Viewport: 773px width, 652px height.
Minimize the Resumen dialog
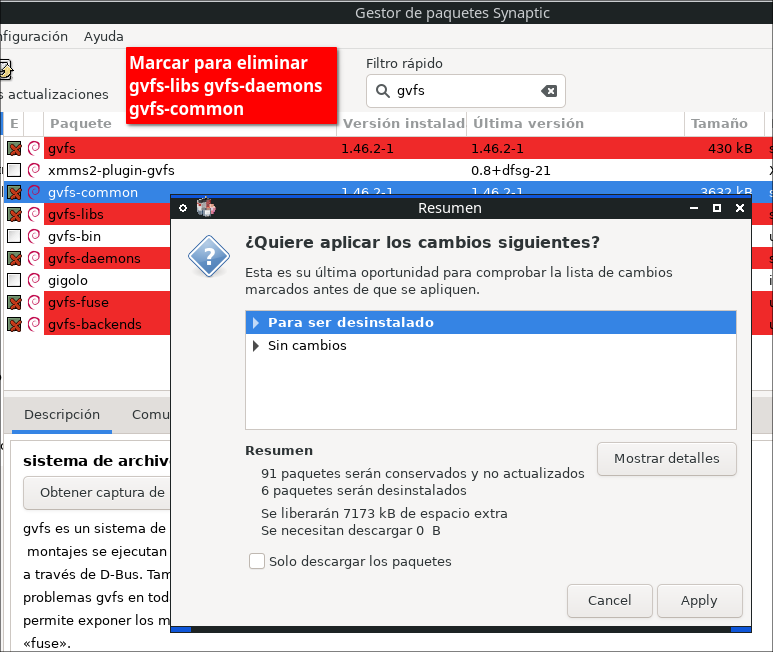point(694,208)
